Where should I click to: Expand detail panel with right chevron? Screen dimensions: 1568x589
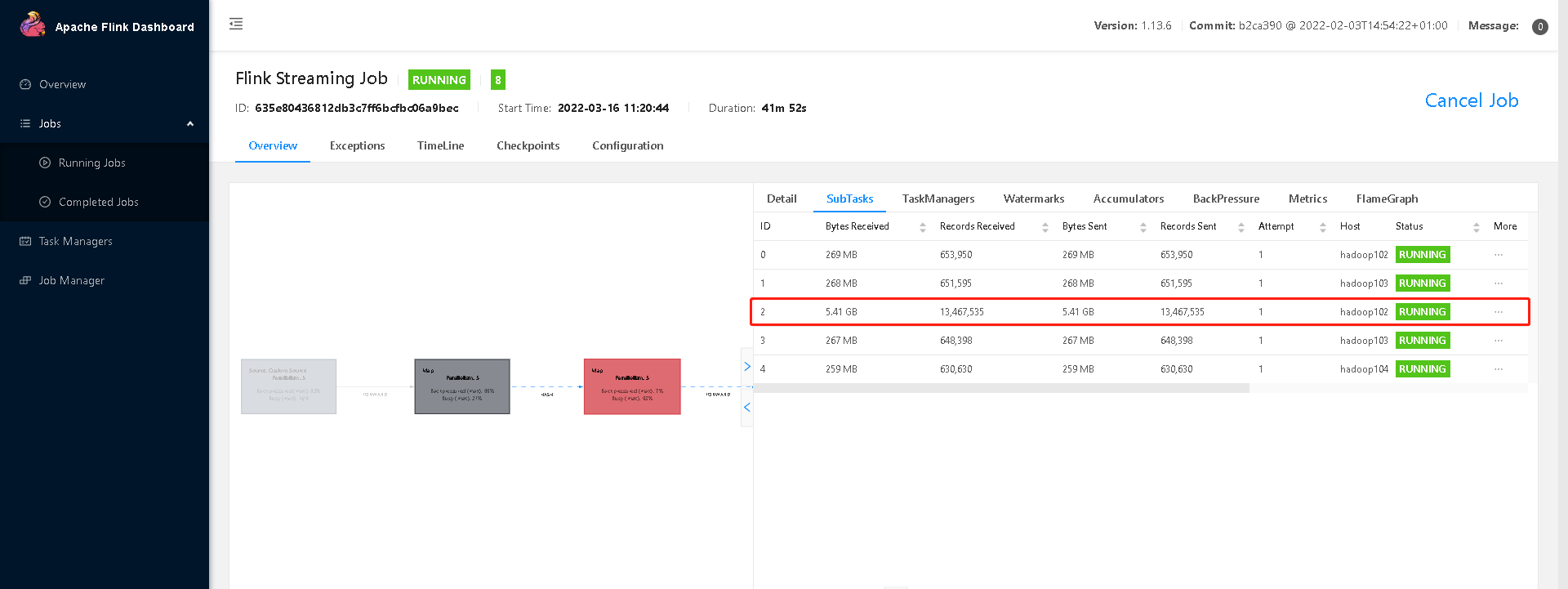tap(746, 367)
